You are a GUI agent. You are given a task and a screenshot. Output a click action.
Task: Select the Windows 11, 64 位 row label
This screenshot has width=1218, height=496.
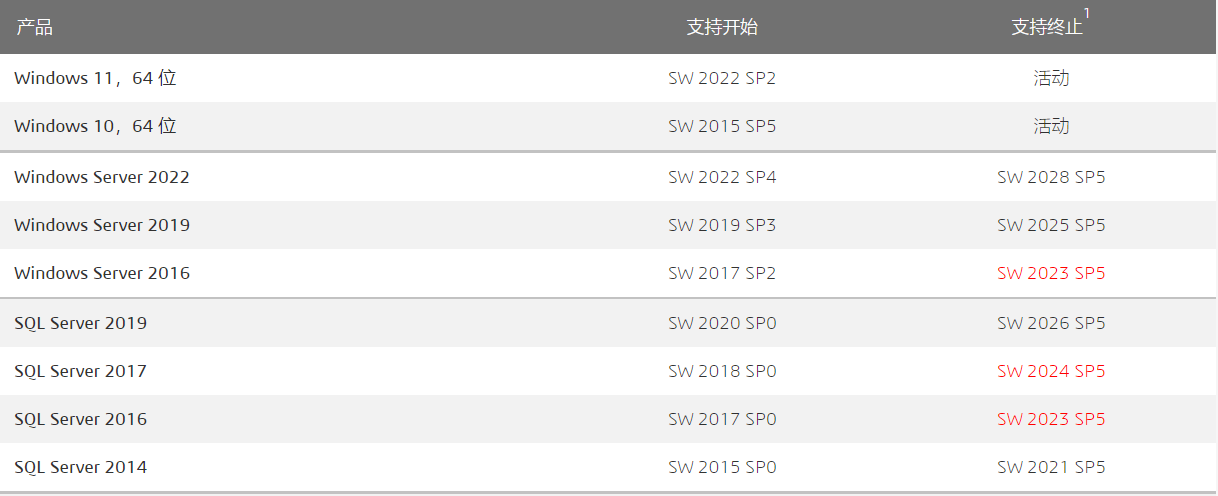click(x=95, y=78)
